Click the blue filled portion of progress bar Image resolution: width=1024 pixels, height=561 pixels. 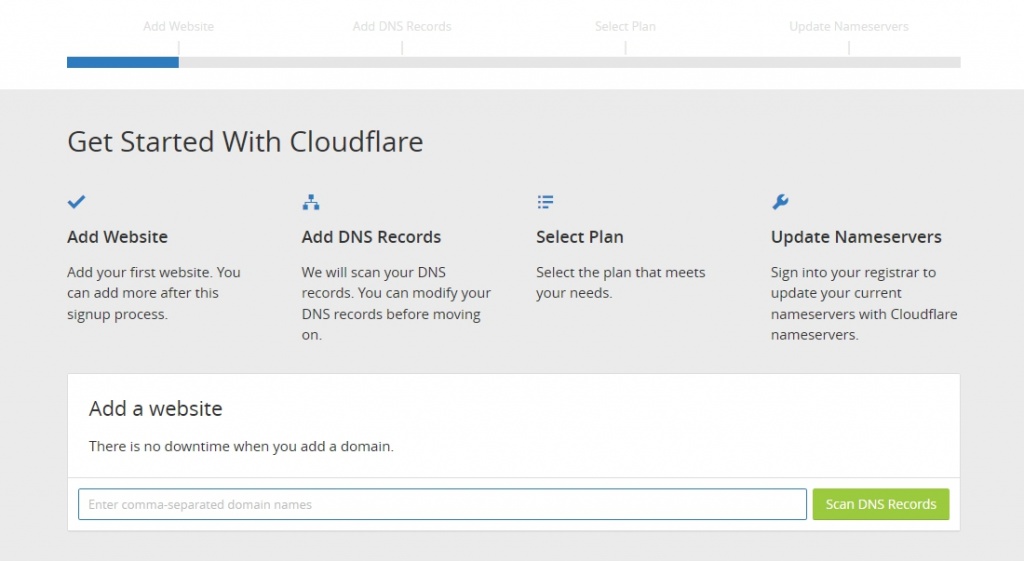(x=123, y=62)
